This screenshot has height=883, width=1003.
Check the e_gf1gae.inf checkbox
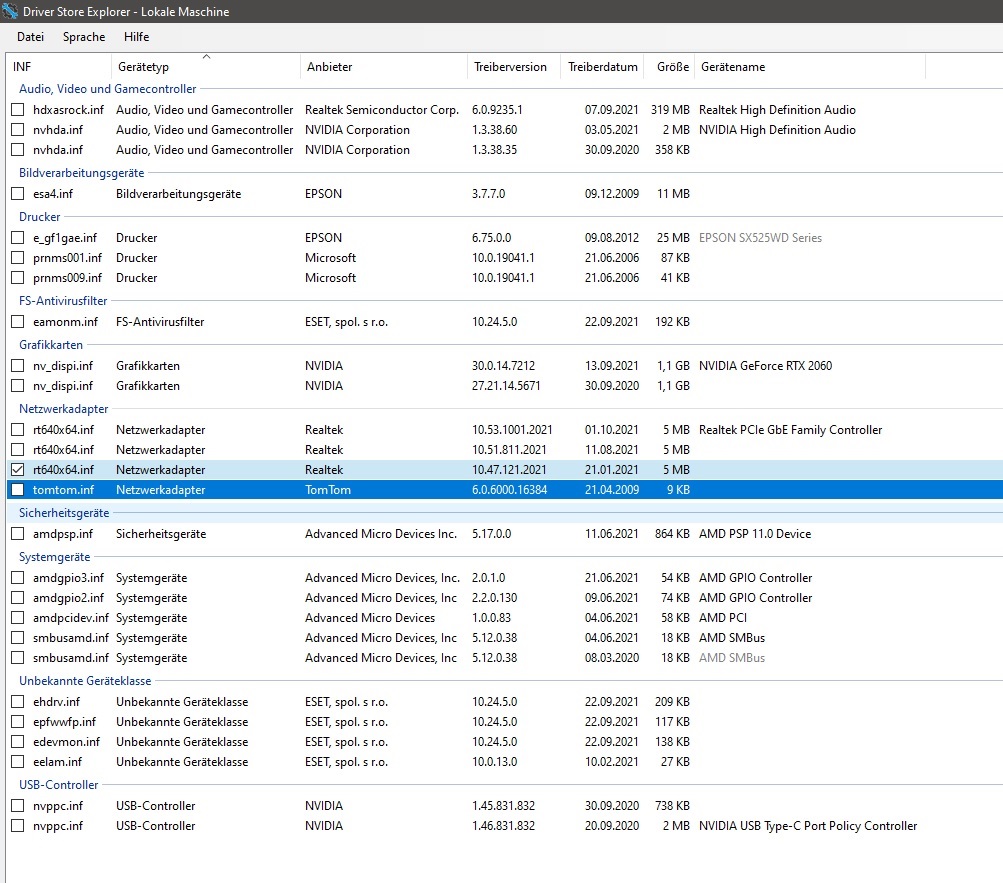[18, 238]
